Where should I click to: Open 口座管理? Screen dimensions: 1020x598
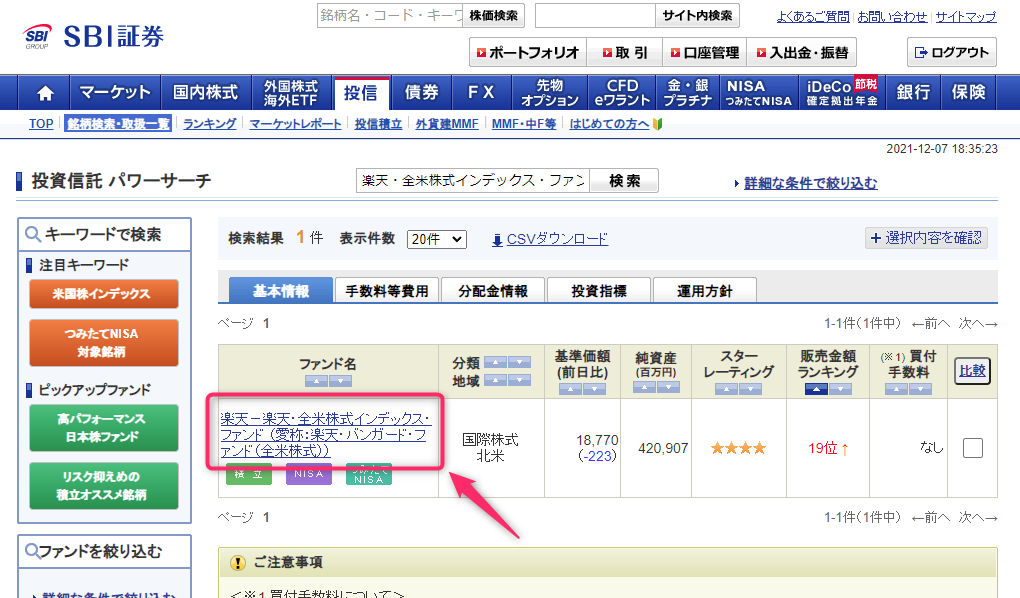point(705,53)
